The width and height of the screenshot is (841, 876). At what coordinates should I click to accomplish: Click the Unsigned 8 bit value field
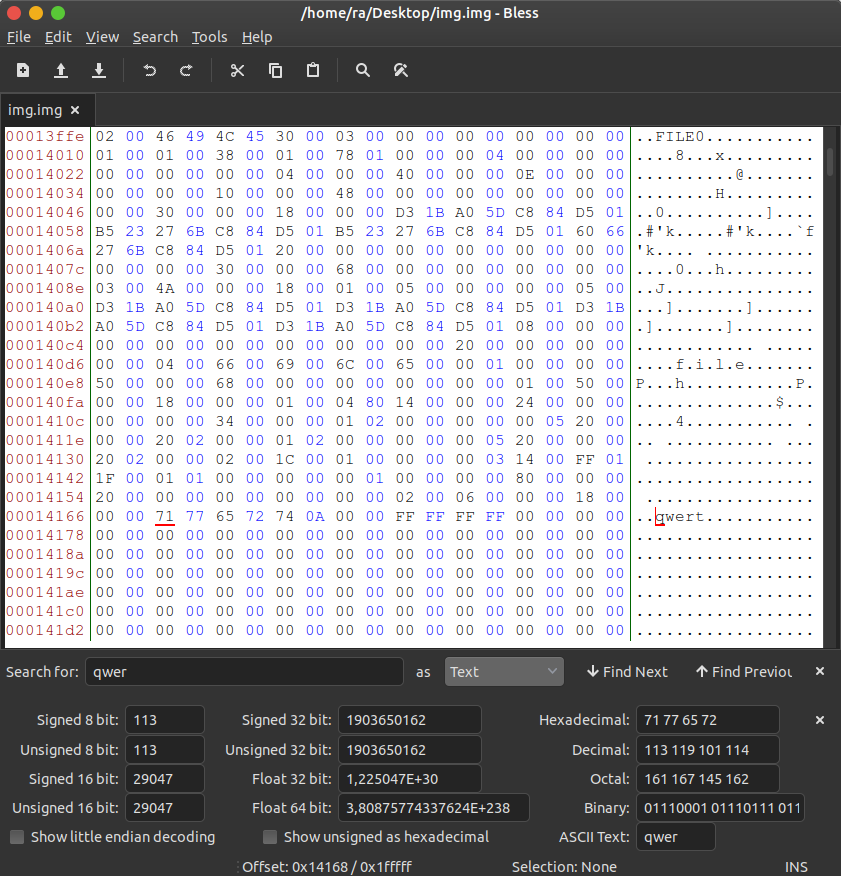(165, 750)
